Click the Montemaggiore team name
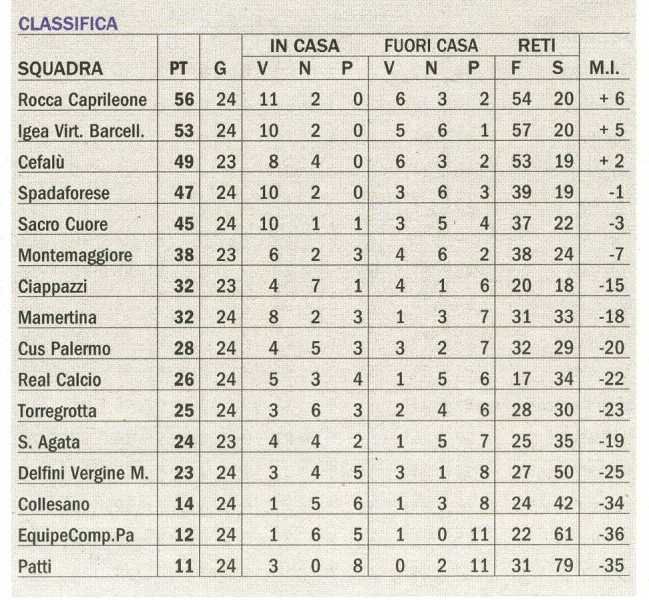This screenshot has height=600, width=649. tap(75, 255)
